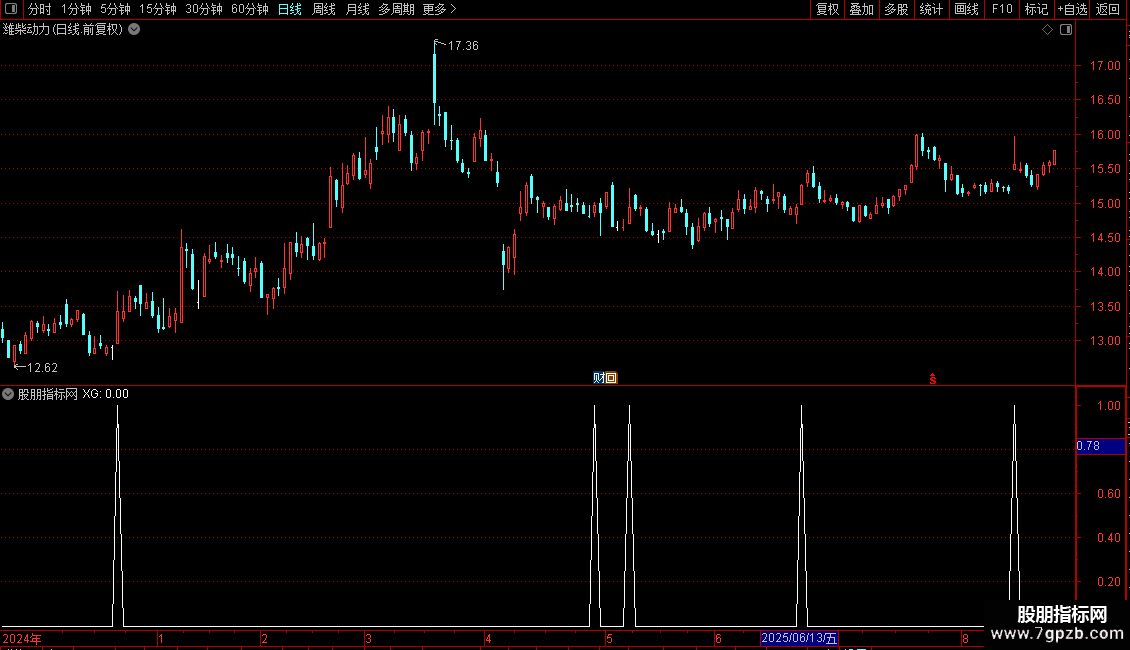Open 潍柴动力 chart settings dropdown arrow
Viewport: 1130px width, 650px height.
(134, 30)
